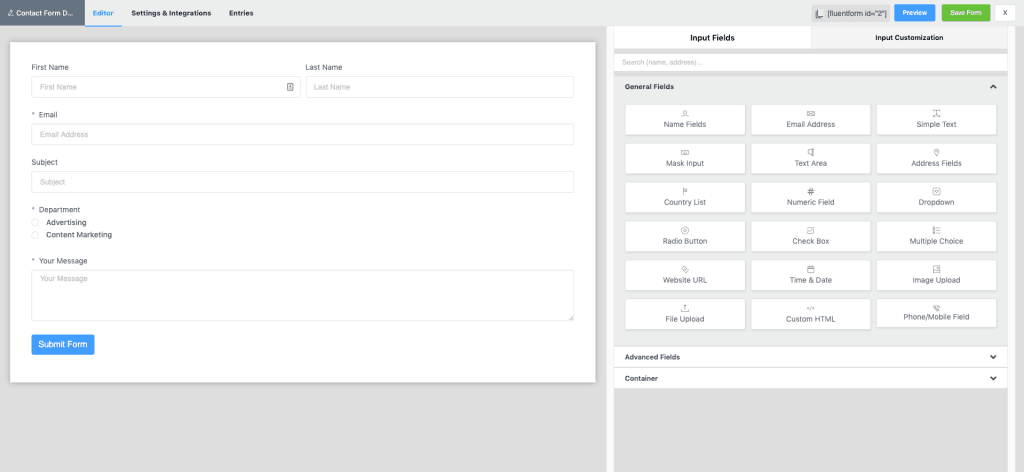Add a Phone/Mobile Field

click(936, 313)
